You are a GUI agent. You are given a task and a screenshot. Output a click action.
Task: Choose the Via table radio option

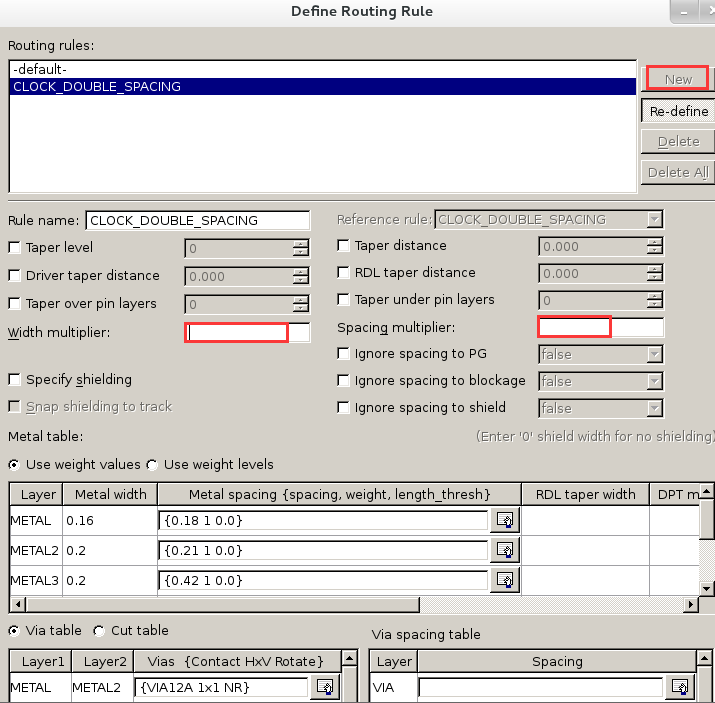(x=14, y=631)
